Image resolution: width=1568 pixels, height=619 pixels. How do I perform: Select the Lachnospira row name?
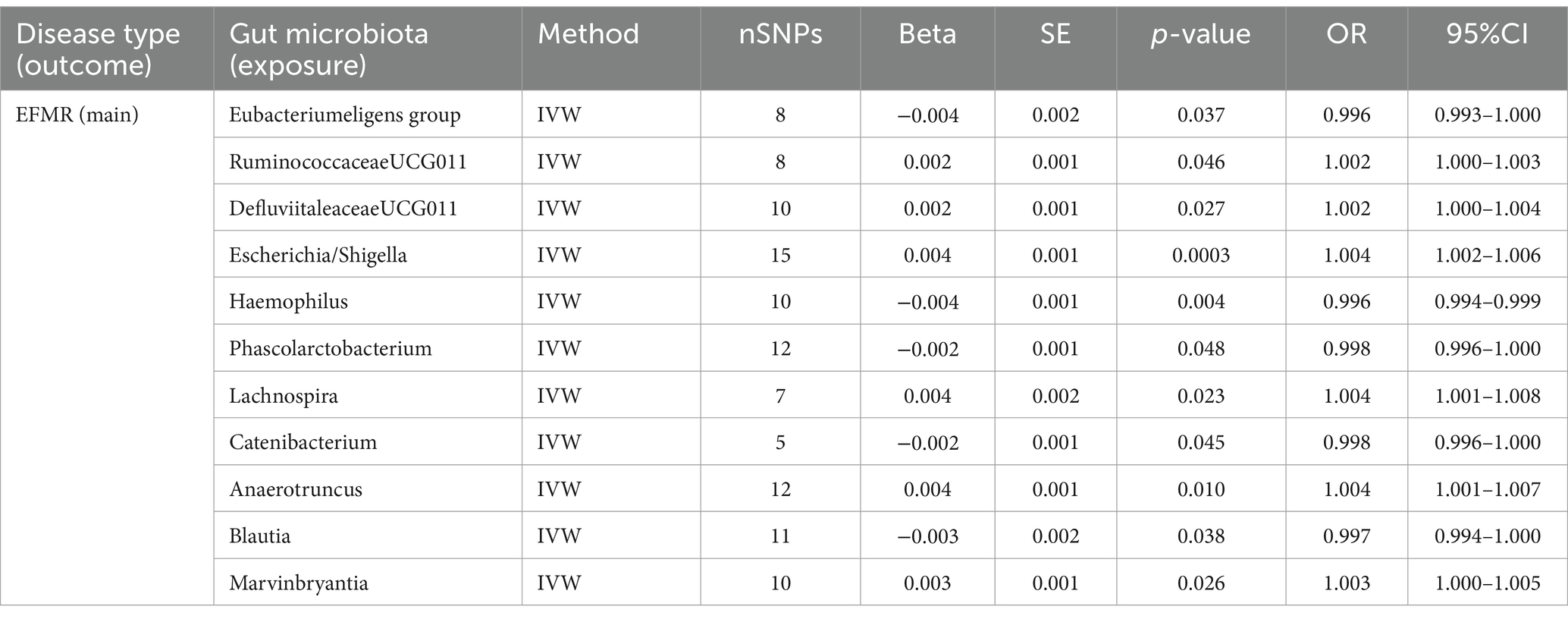pos(284,396)
